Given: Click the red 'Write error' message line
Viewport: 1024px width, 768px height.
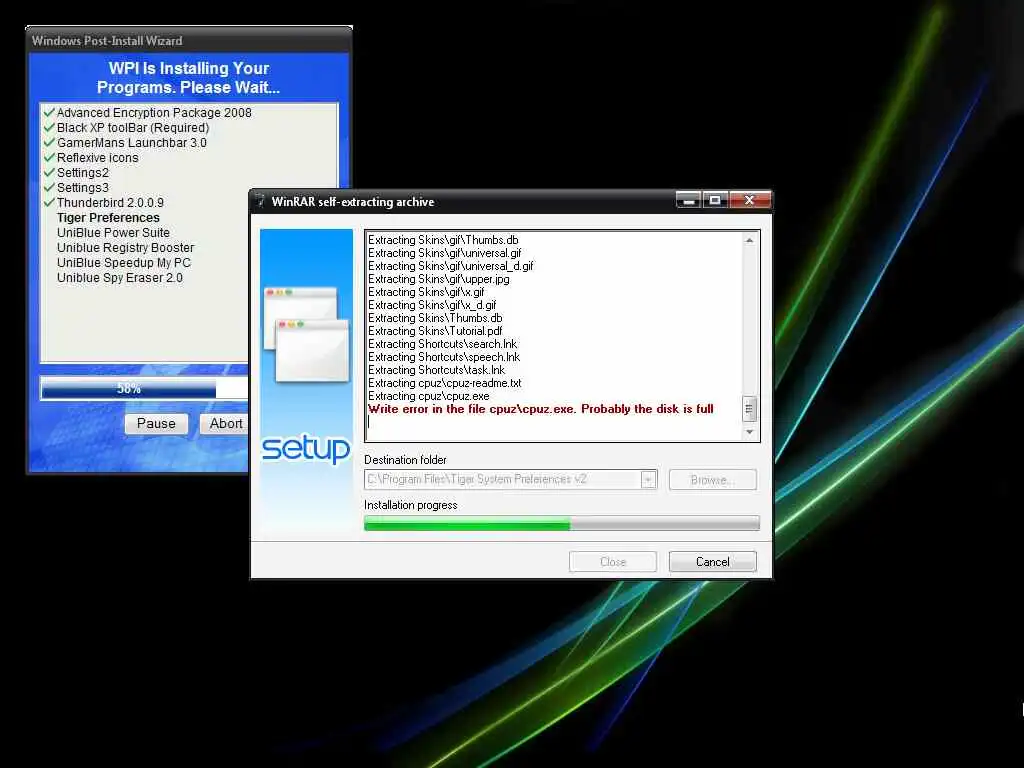Looking at the screenshot, I should click(541, 409).
